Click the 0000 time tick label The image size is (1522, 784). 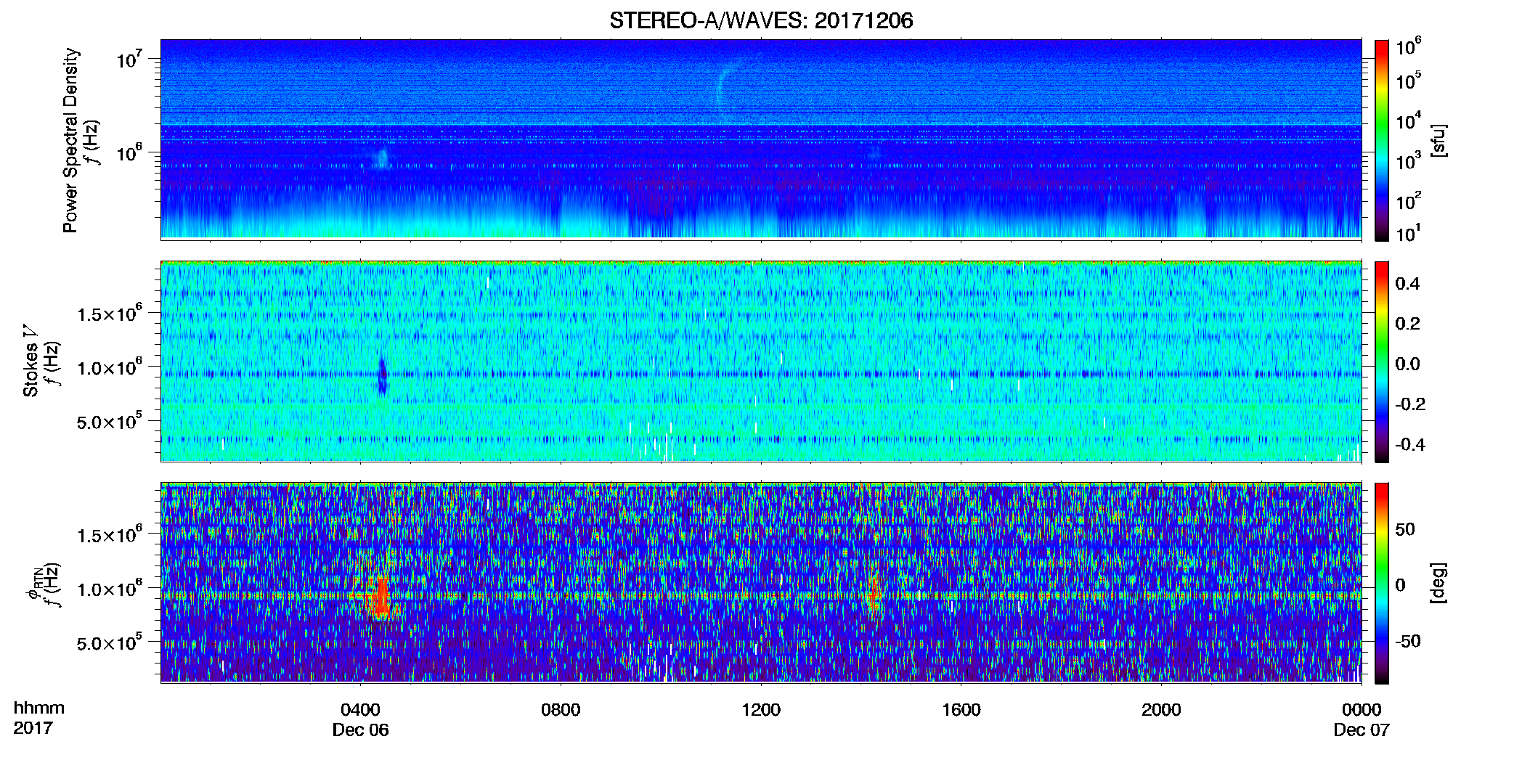1362,710
